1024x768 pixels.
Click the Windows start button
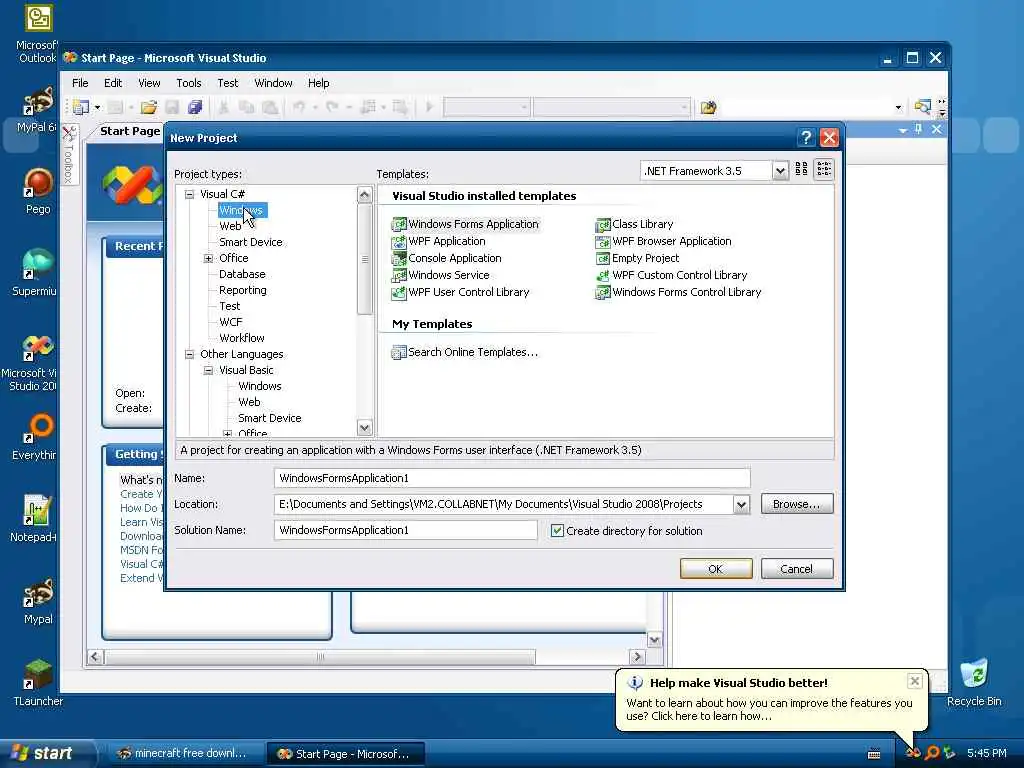(x=47, y=753)
